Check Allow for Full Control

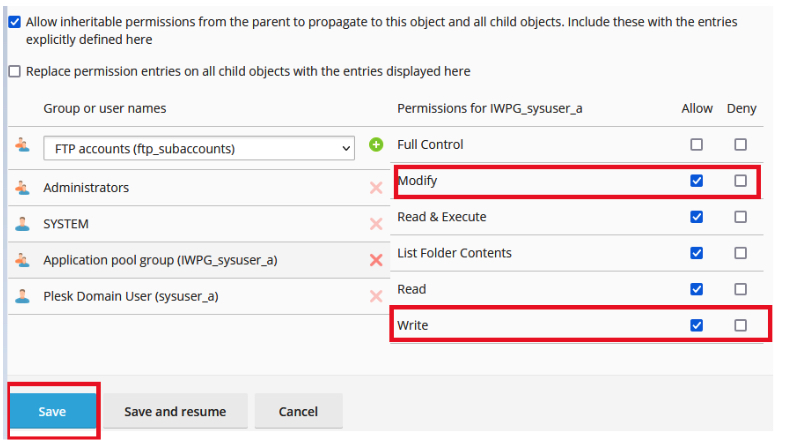coord(696,145)
